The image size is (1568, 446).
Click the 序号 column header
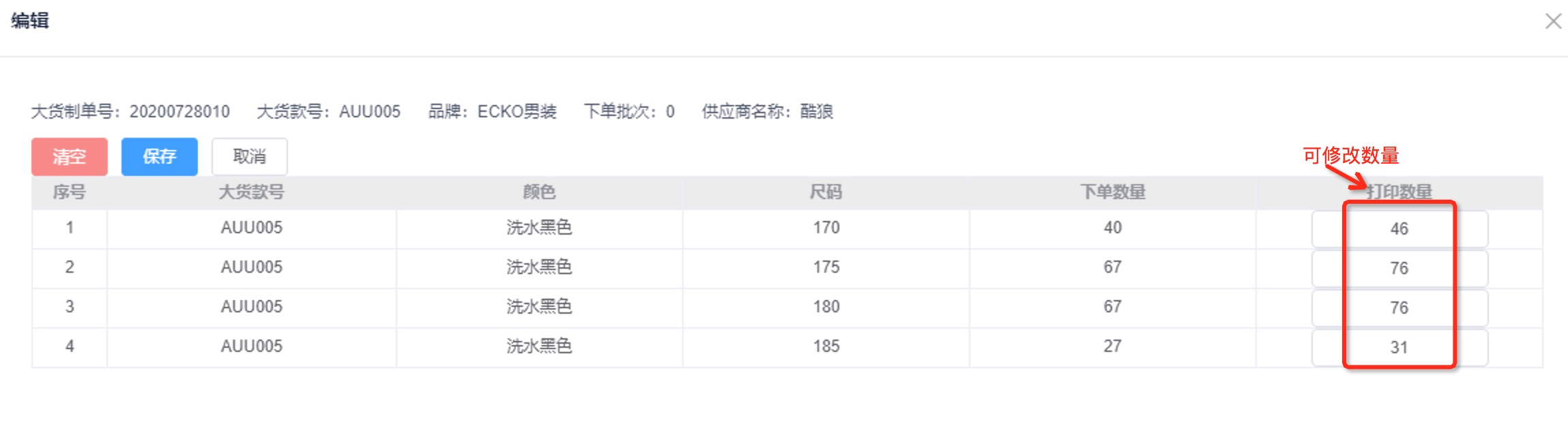click(70, 192)
